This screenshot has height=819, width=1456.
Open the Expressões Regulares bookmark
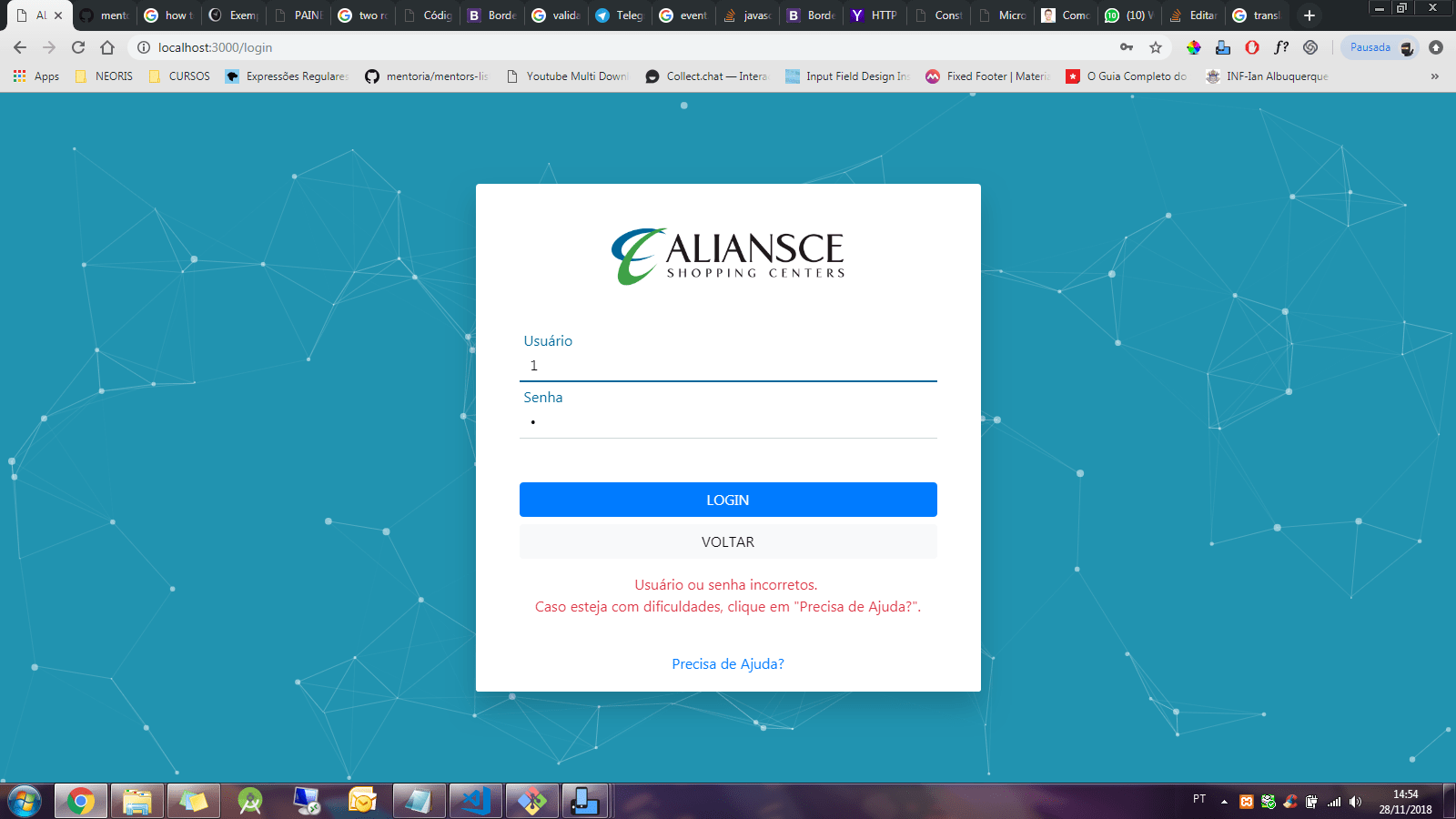[x=288, y=76]
